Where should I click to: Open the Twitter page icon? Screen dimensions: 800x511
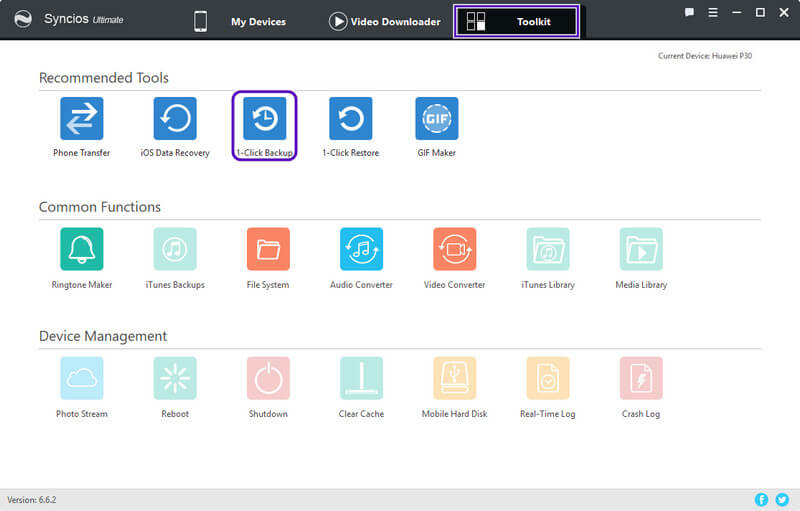click(x=782, y=500)
